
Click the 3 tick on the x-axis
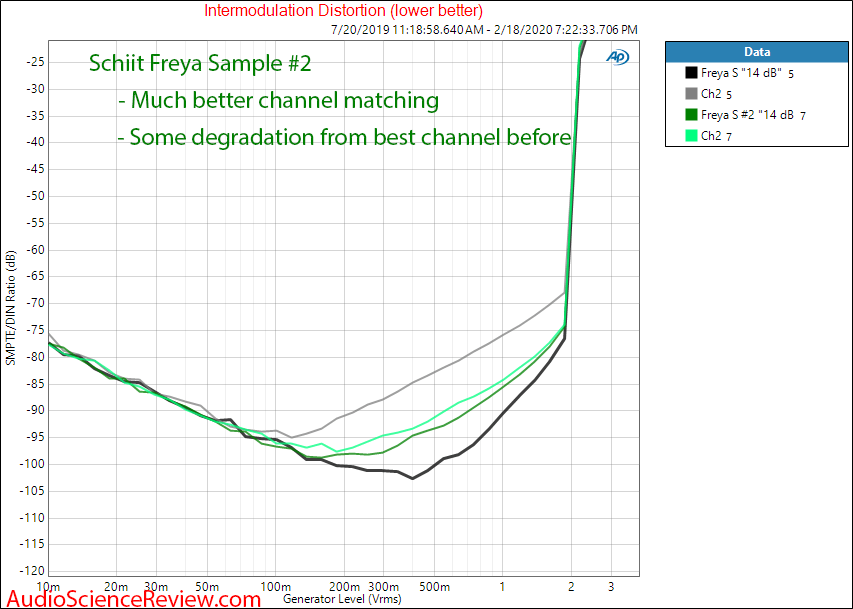(611, 587)
